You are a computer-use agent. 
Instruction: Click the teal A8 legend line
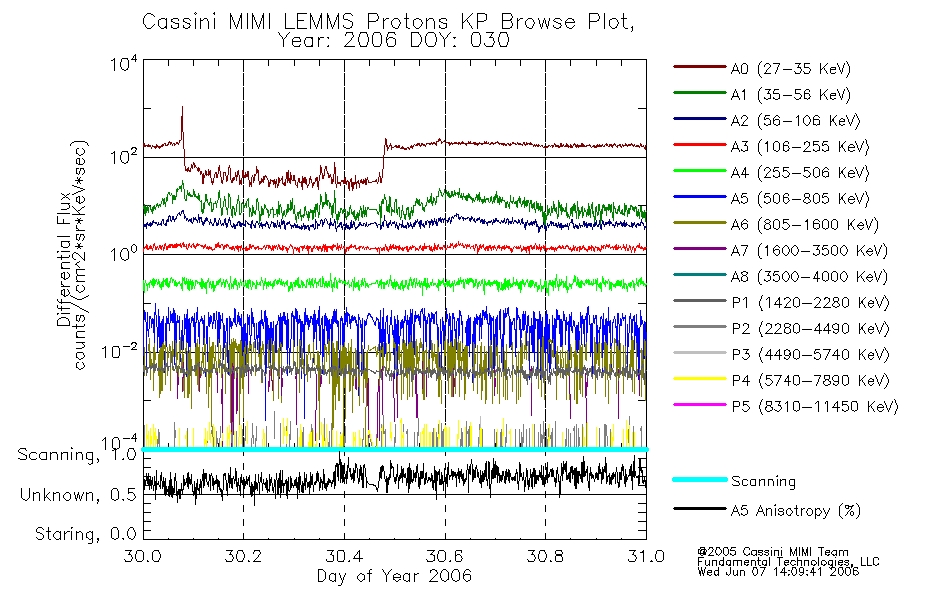pyautogui.click(x=700, y=275)
